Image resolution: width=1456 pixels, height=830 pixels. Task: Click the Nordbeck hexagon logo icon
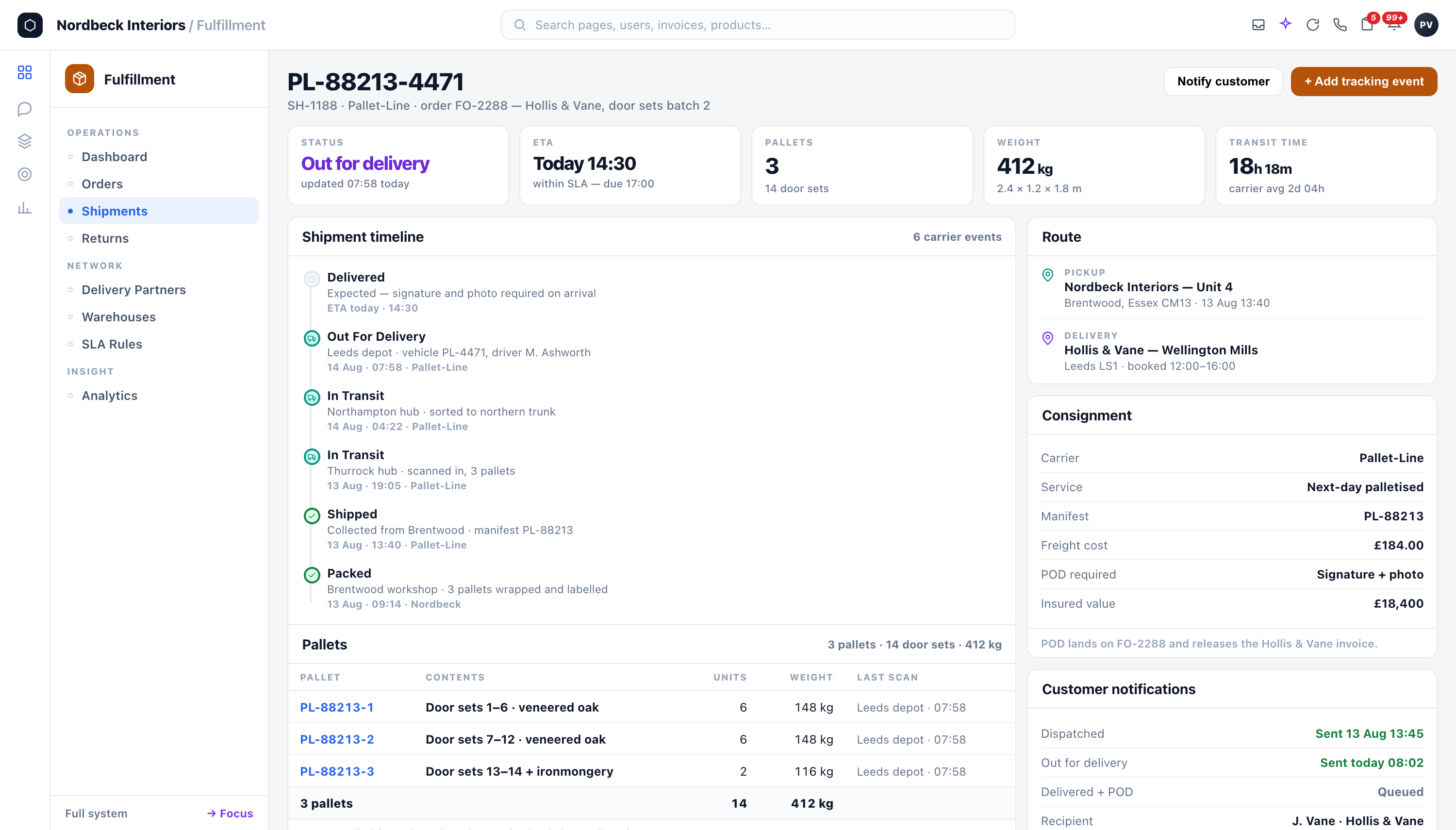point(30,25)
